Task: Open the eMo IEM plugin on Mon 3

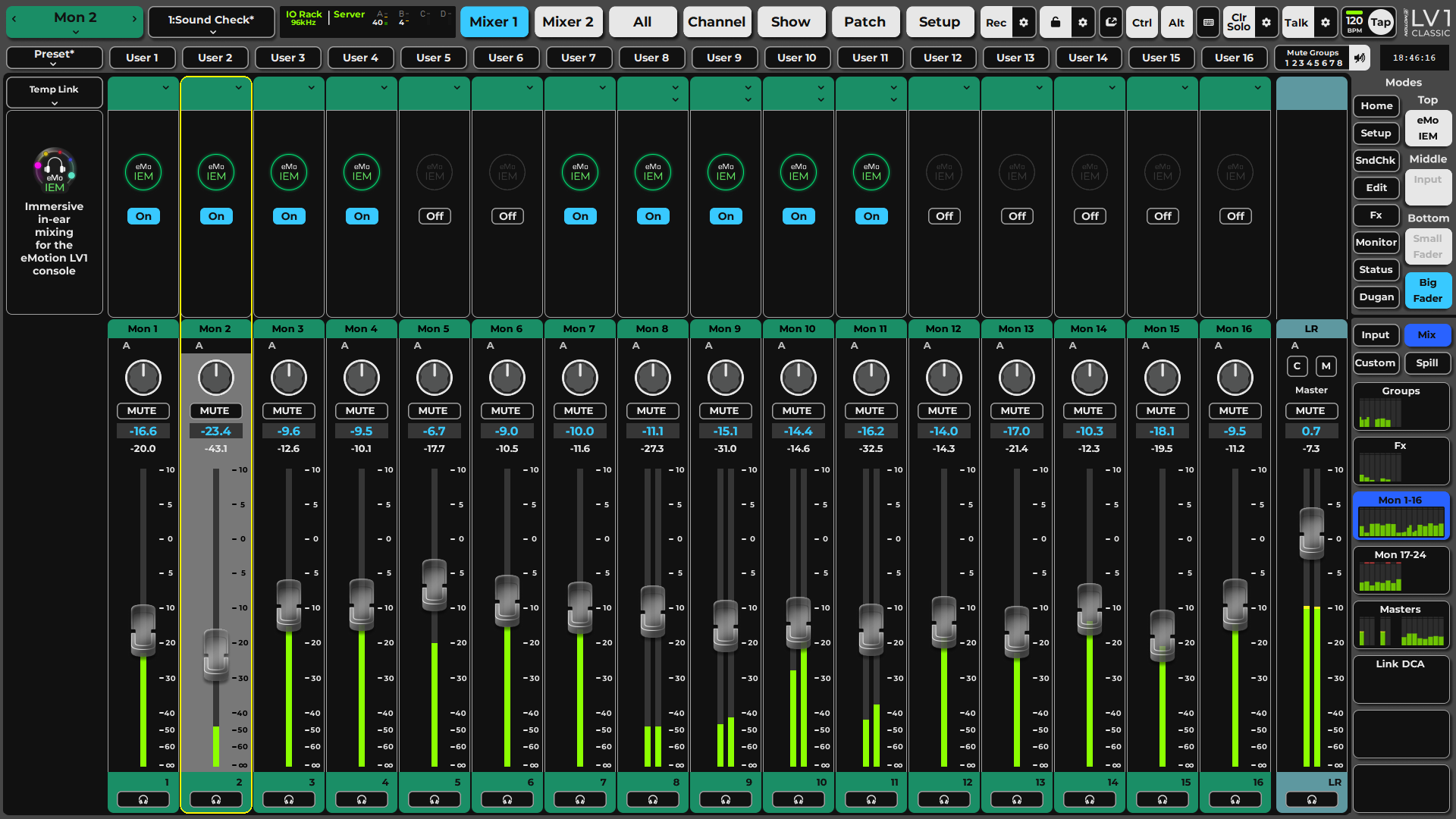Action: [289, 173]
